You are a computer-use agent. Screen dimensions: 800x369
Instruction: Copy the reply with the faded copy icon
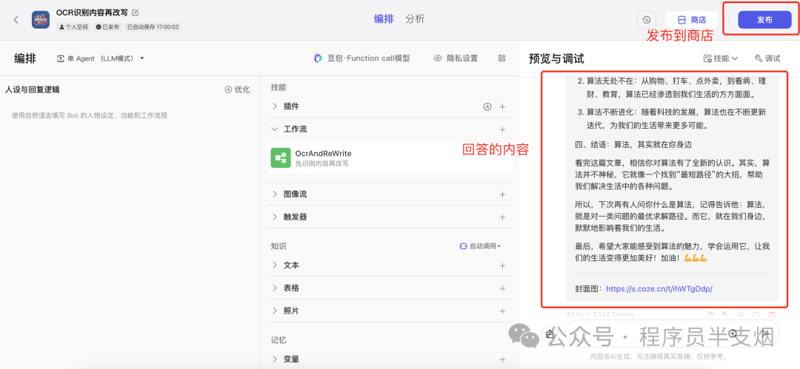point(709,315)
